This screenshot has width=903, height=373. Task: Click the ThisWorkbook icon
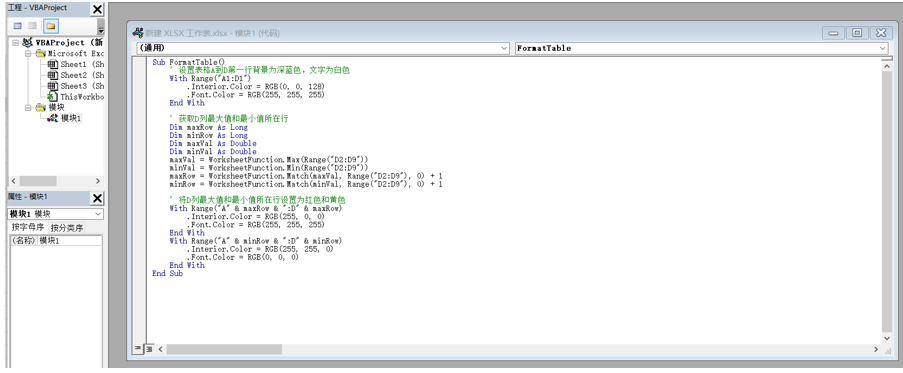[x=52, y=97]
